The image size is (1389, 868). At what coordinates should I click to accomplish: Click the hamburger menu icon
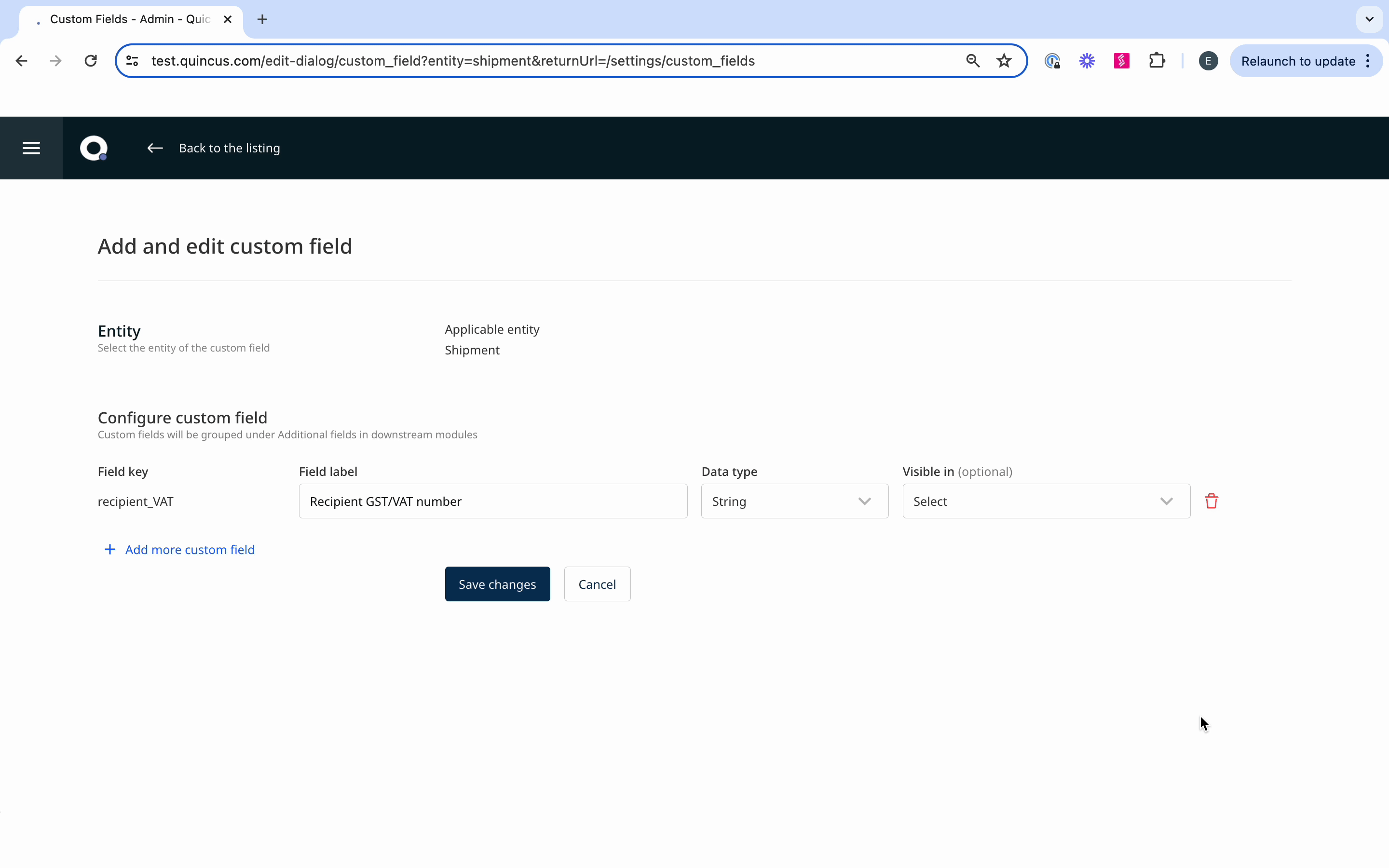click(x=31, y=148)
